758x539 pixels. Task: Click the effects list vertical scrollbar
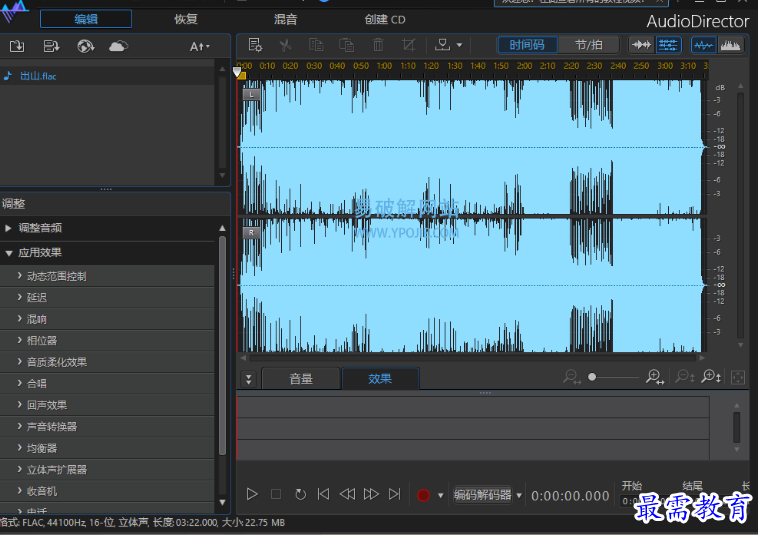pos(222,346)
